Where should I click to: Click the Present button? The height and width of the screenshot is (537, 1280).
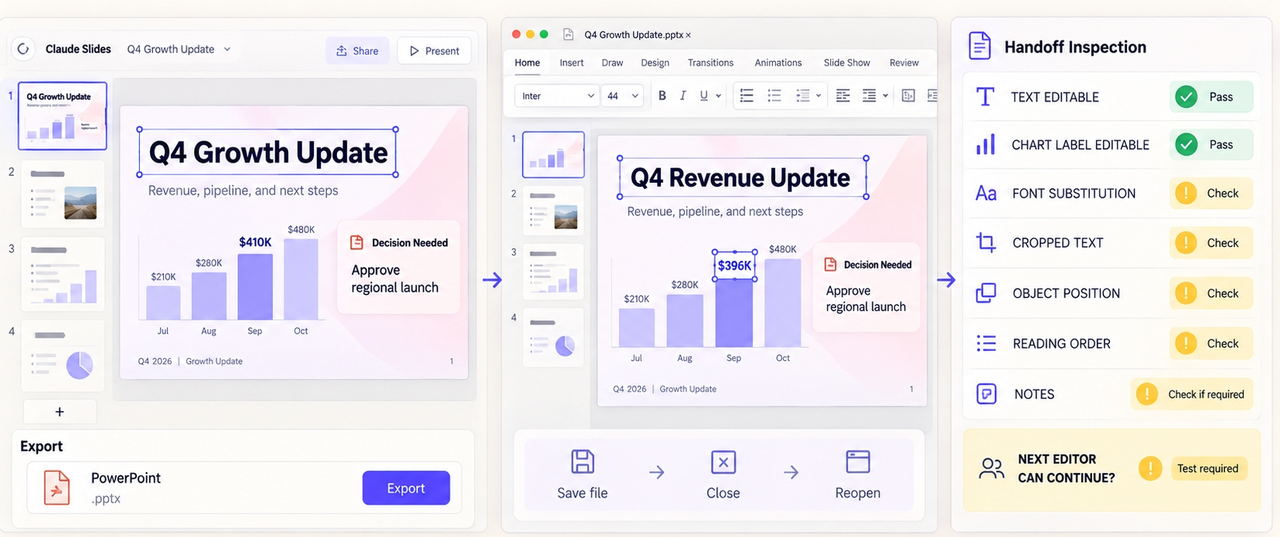434,51
